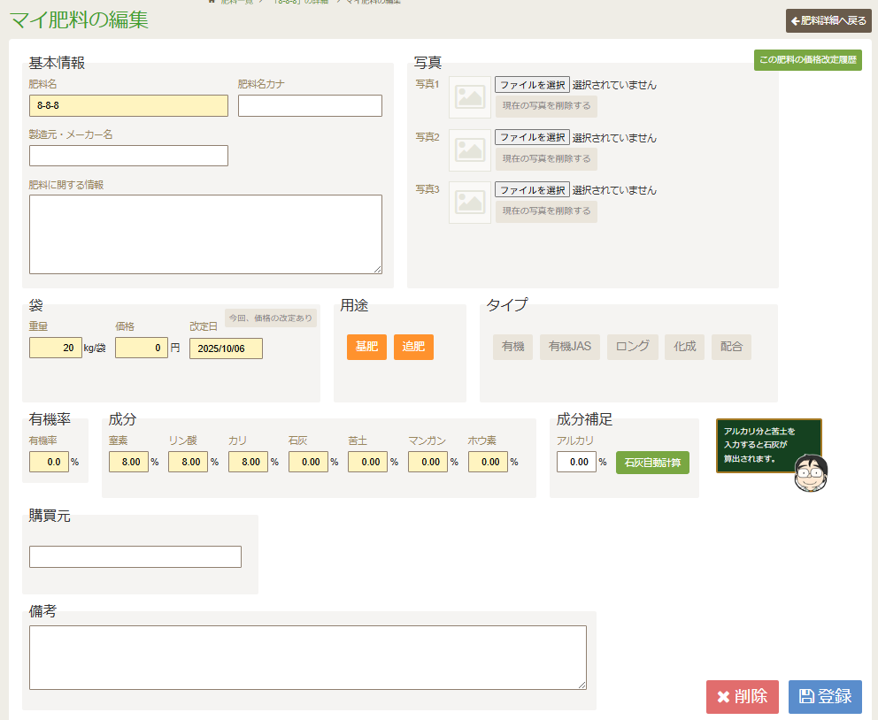Select the 化成 fertilizer type
Image resolution: width=878 pixels, height=720 pixels.
[684, 347]
